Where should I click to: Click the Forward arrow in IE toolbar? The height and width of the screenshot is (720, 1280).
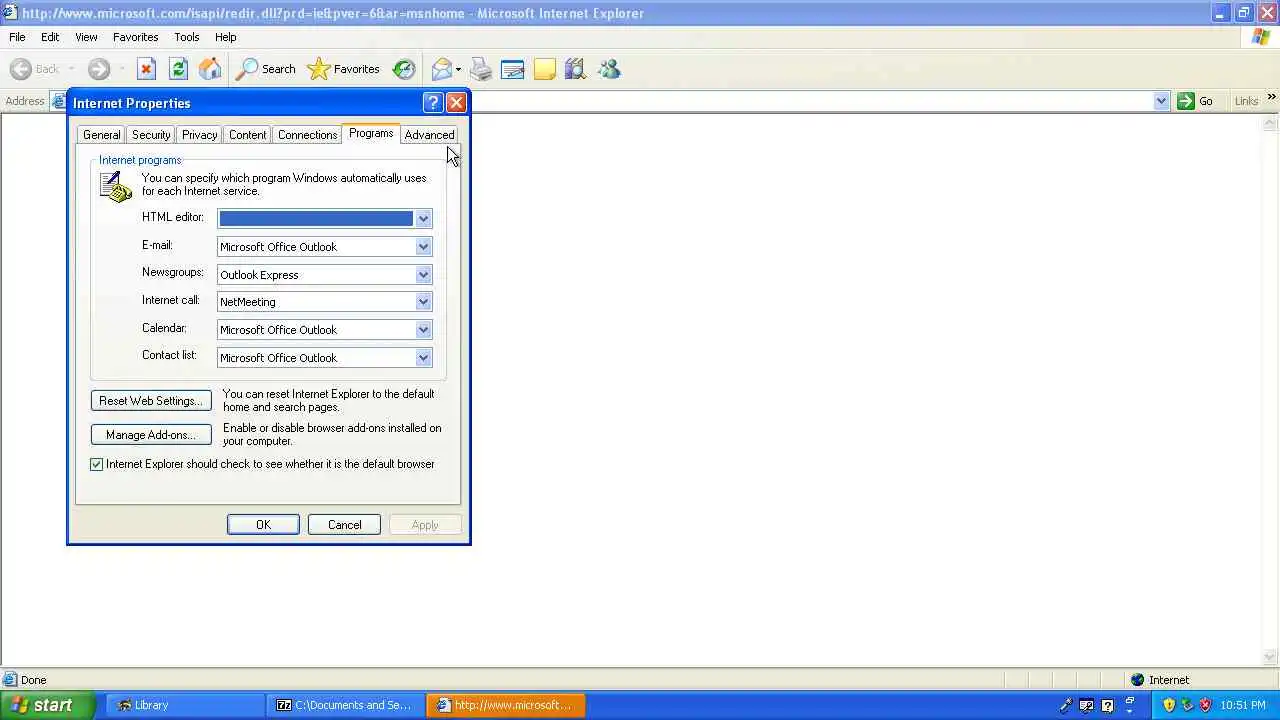98,69
